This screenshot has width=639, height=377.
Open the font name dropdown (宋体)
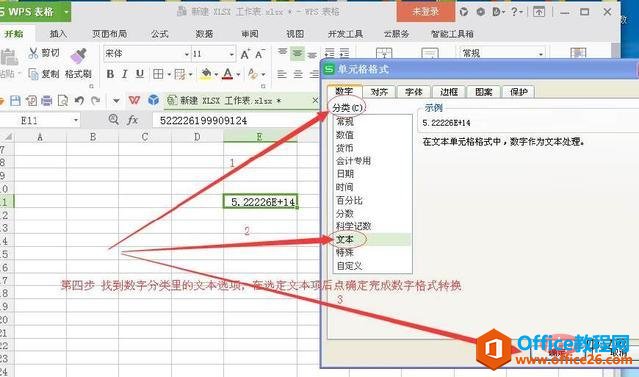(187, 54)
